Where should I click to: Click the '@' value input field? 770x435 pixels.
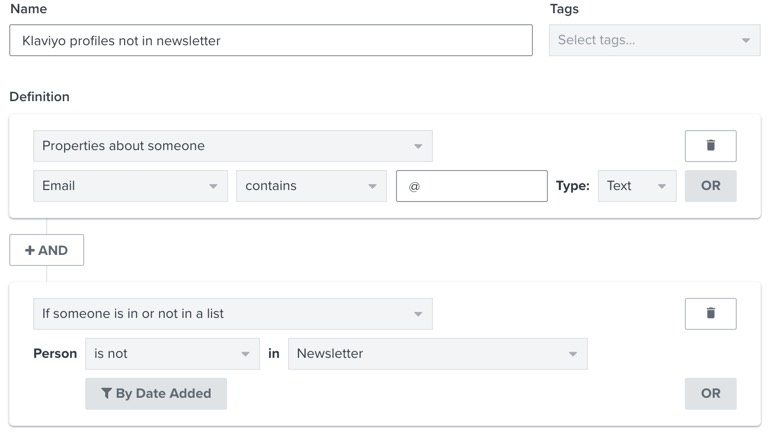(x=471, y=186)
